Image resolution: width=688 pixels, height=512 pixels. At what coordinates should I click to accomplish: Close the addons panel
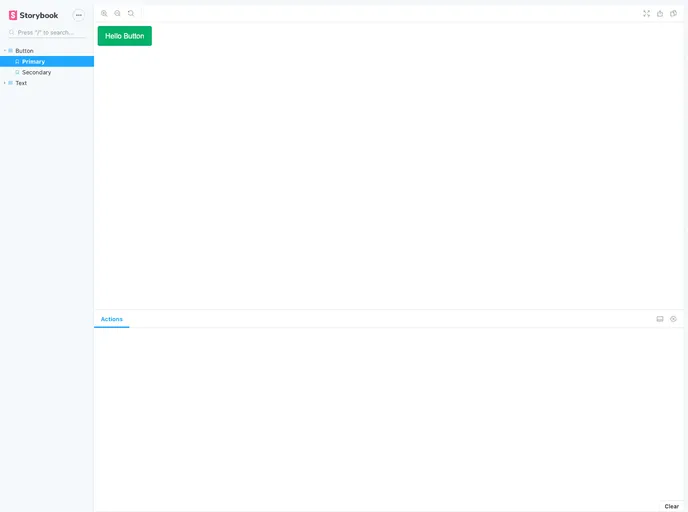(673, 319)
